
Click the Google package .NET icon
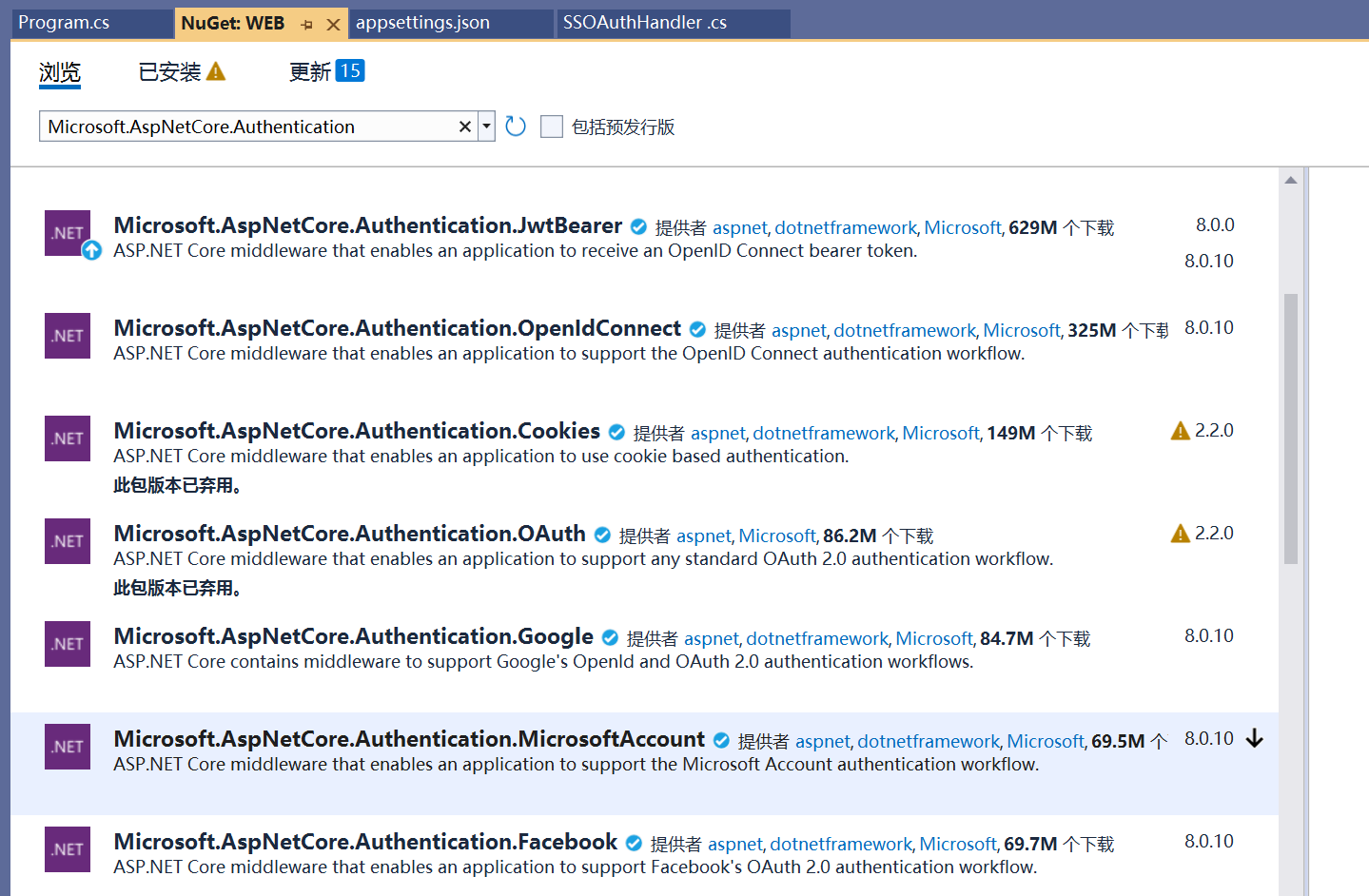68,644
